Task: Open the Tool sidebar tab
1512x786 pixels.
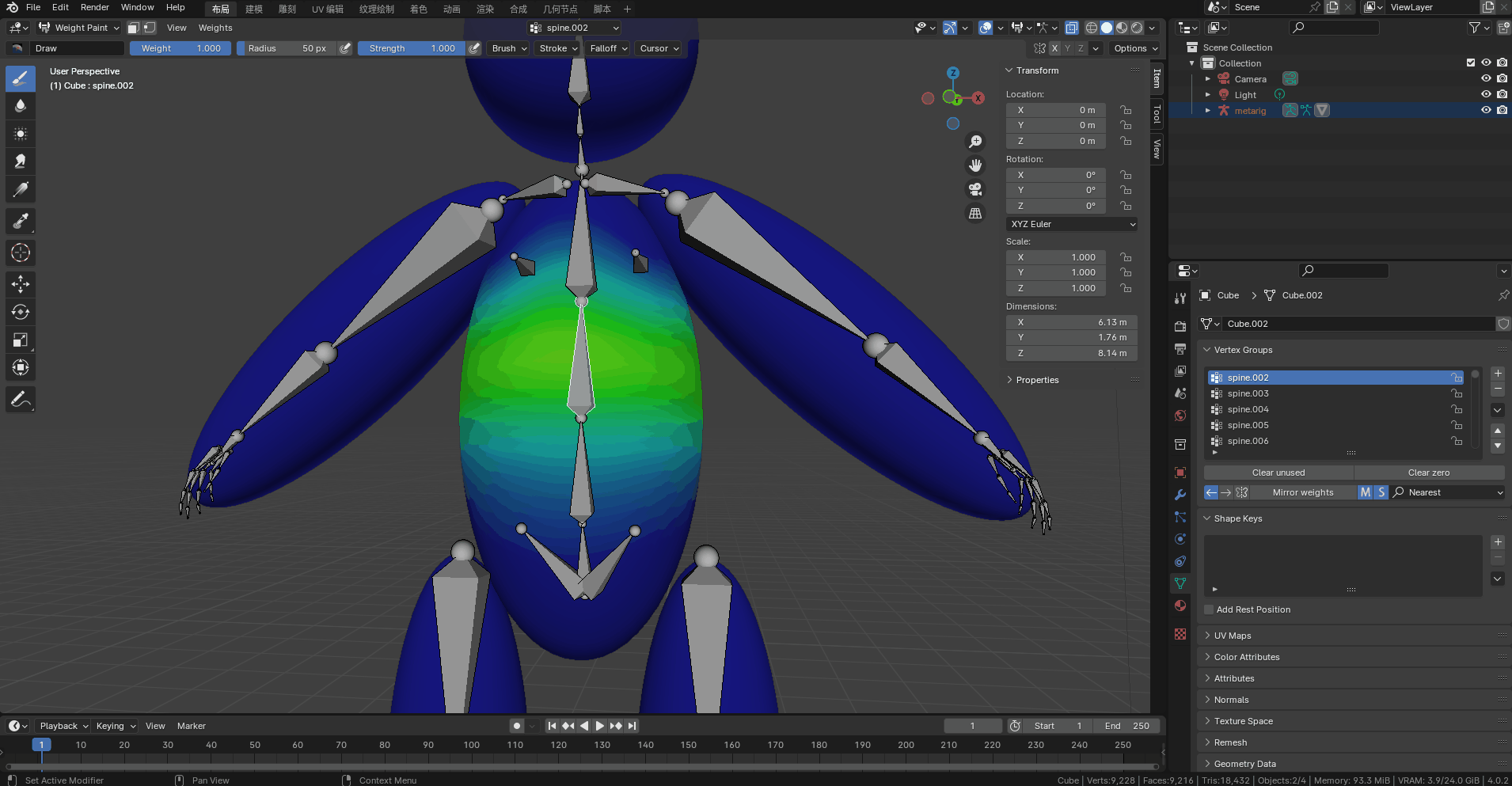Action: (x=1157, y=114)
